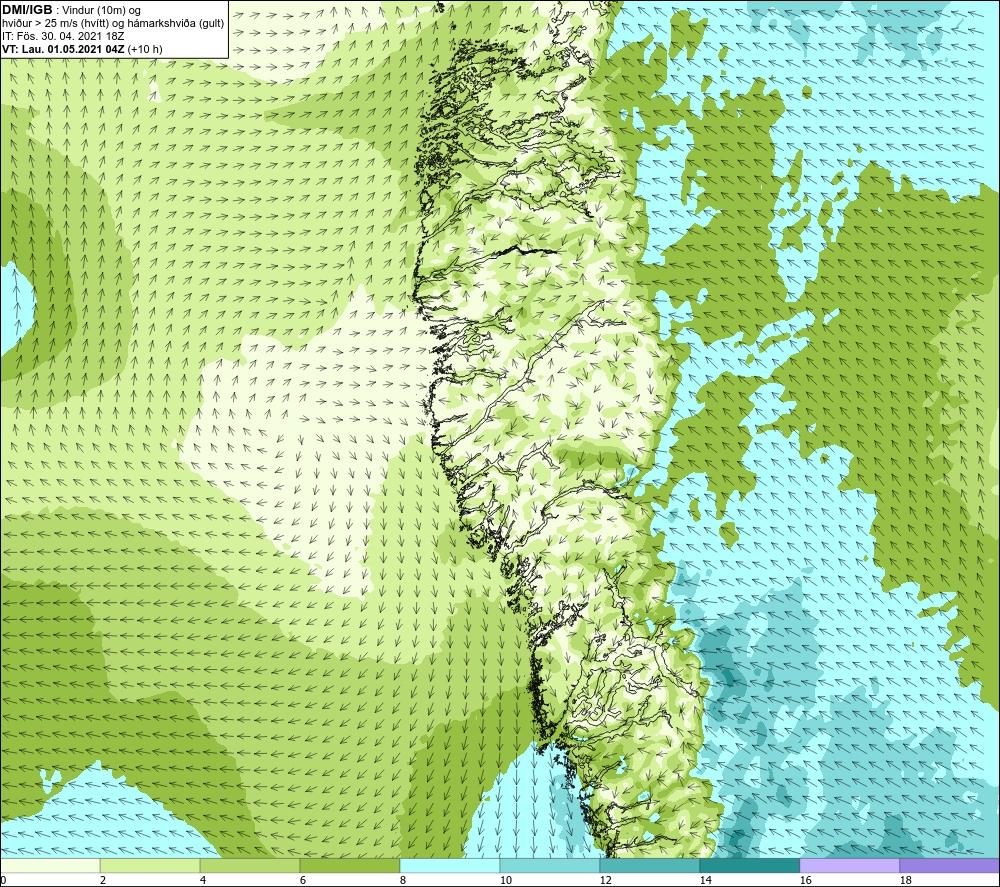Click the teal 10–12 m/s legend swatch
Viewport: 1000px width, 887px height.
coord(549,865)
